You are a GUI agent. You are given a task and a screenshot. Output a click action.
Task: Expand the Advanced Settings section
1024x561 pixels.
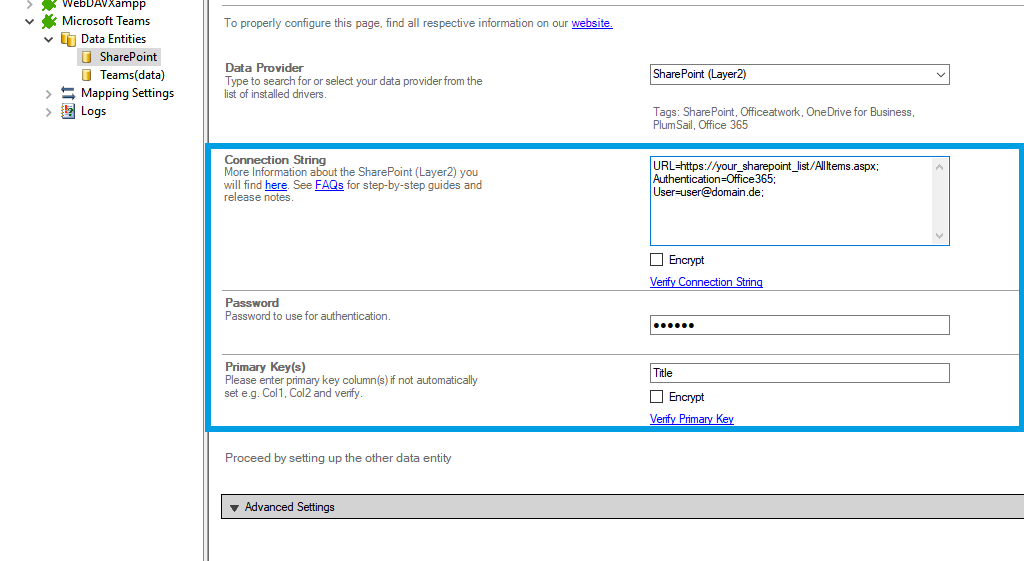tap(234, 507)
